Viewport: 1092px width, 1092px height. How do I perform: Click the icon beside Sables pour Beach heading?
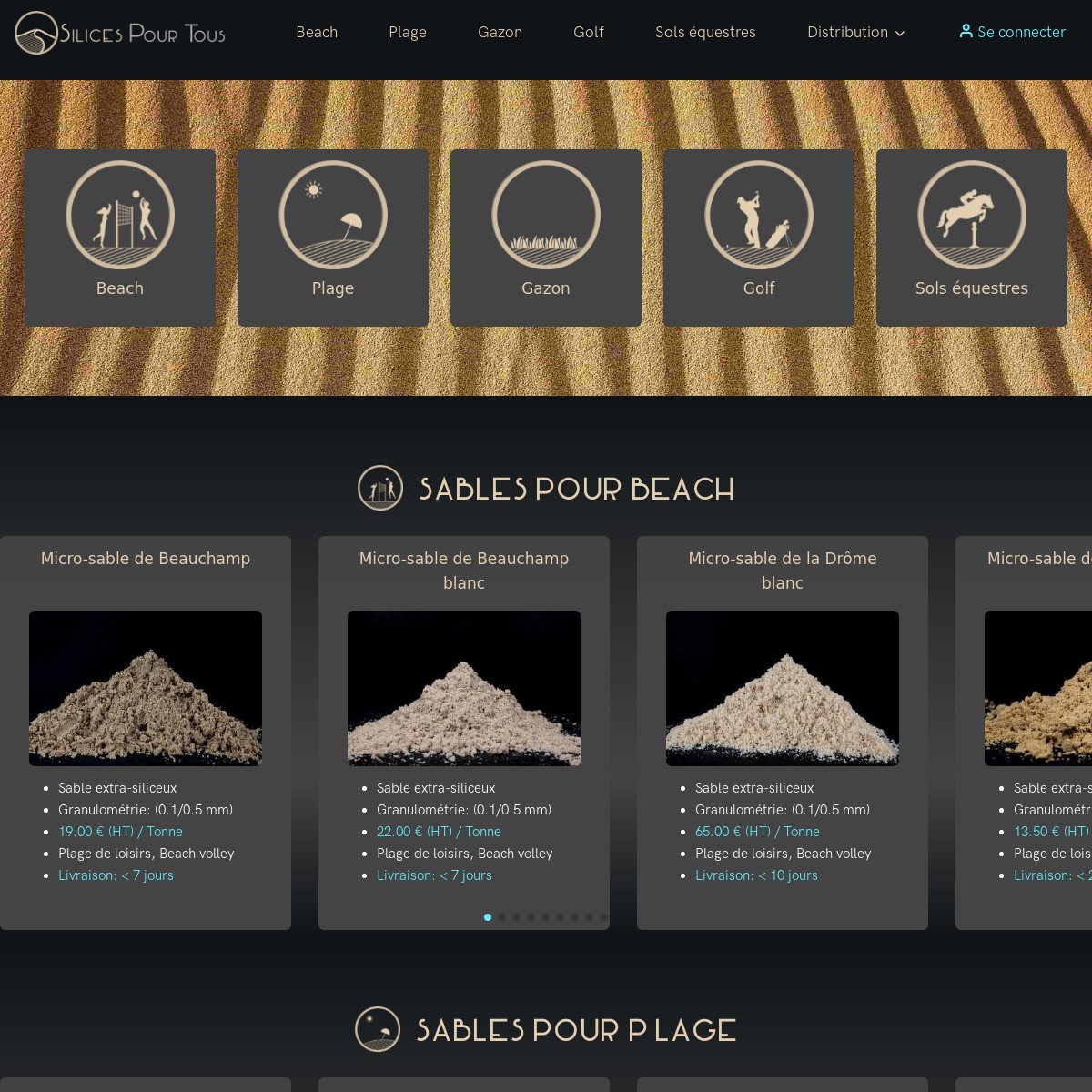point(380,488)
